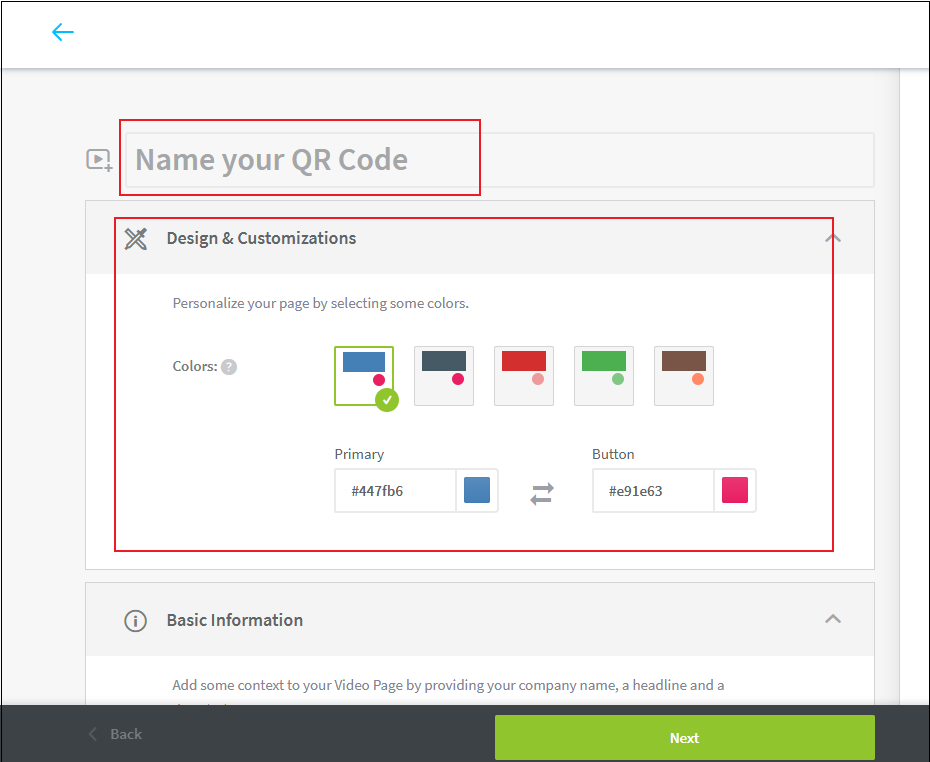Click the Basic Information info icon
Screen dimensions: 930x762
[135, 620]
